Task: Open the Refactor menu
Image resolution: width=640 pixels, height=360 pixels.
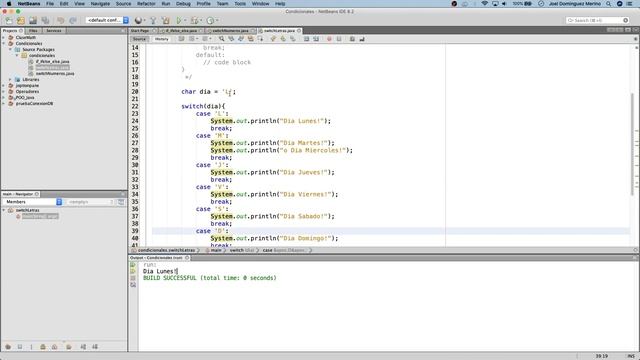Action: [x=146, y=4]
